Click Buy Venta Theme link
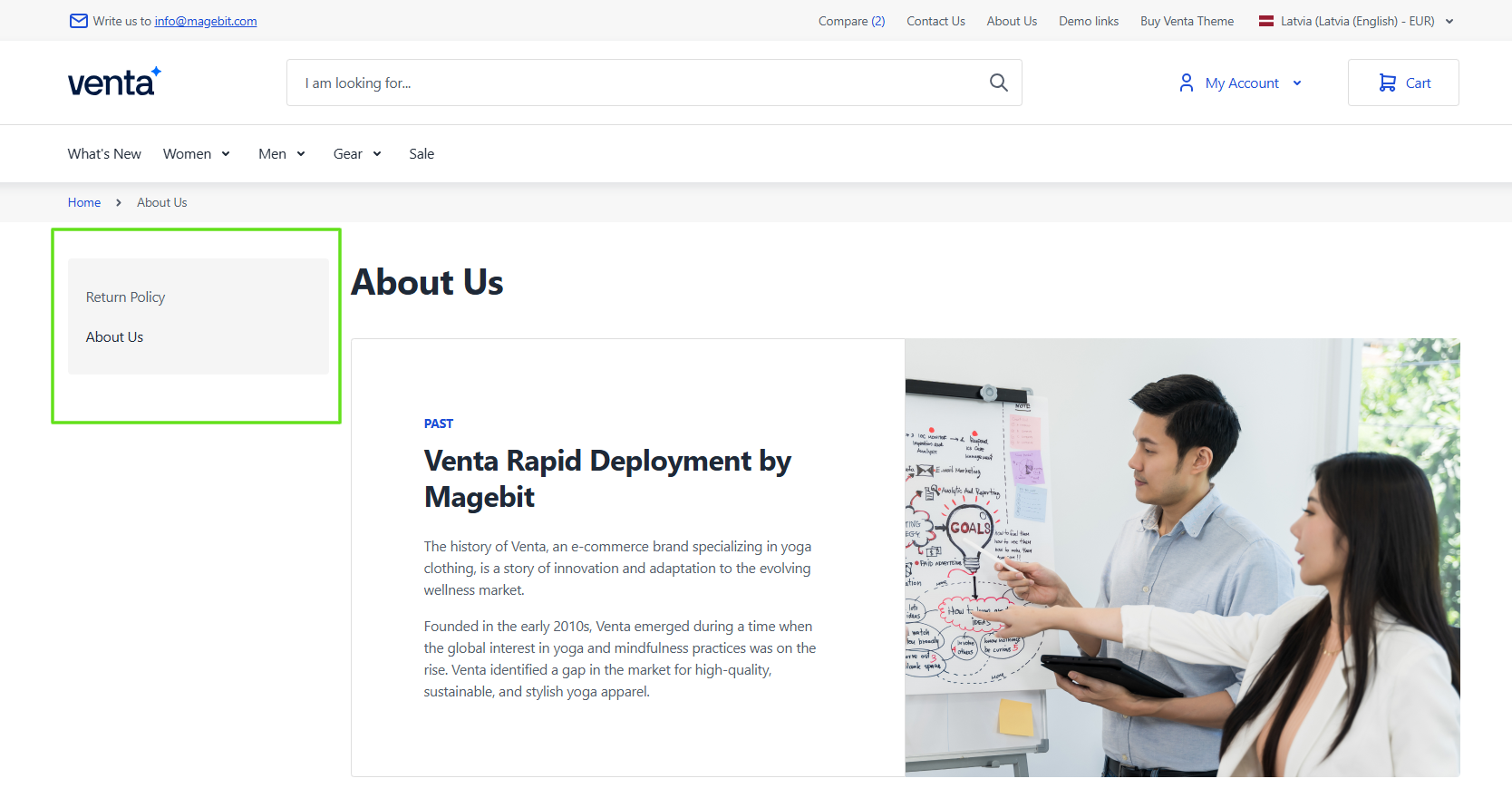Image resolution: width=1512 pixels, height=798 pixels. (1187, 21)
